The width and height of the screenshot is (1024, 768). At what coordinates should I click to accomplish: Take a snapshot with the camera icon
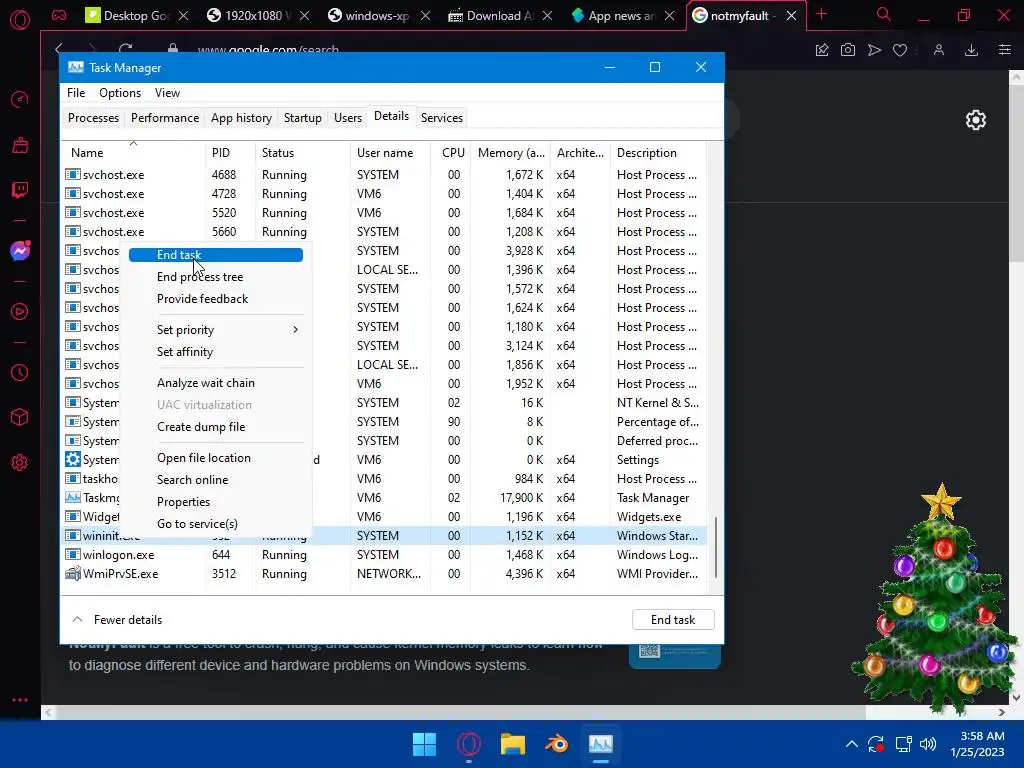[x=848, y=50]
